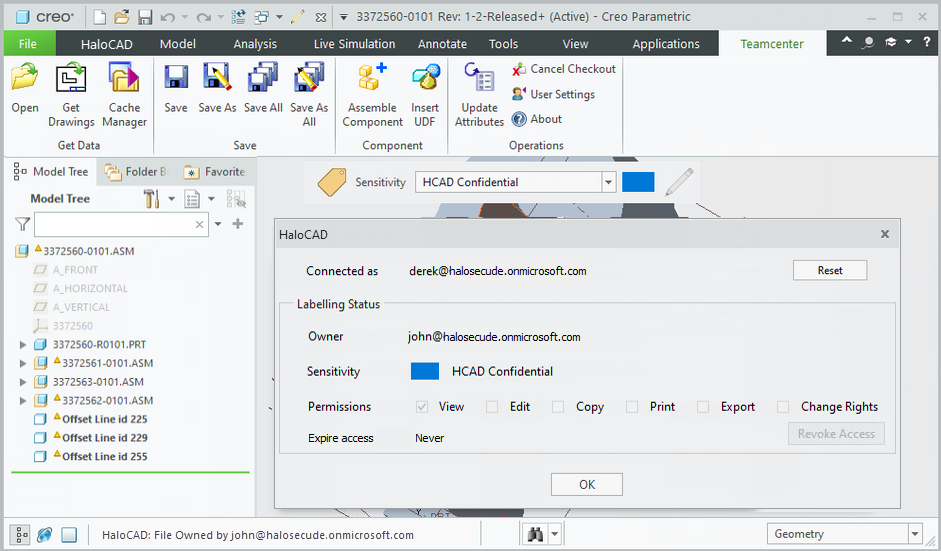The width and height of the screenshot is (941, 551).
Task: Click the Get Drawings icon
Action: (x=71, y=80)
